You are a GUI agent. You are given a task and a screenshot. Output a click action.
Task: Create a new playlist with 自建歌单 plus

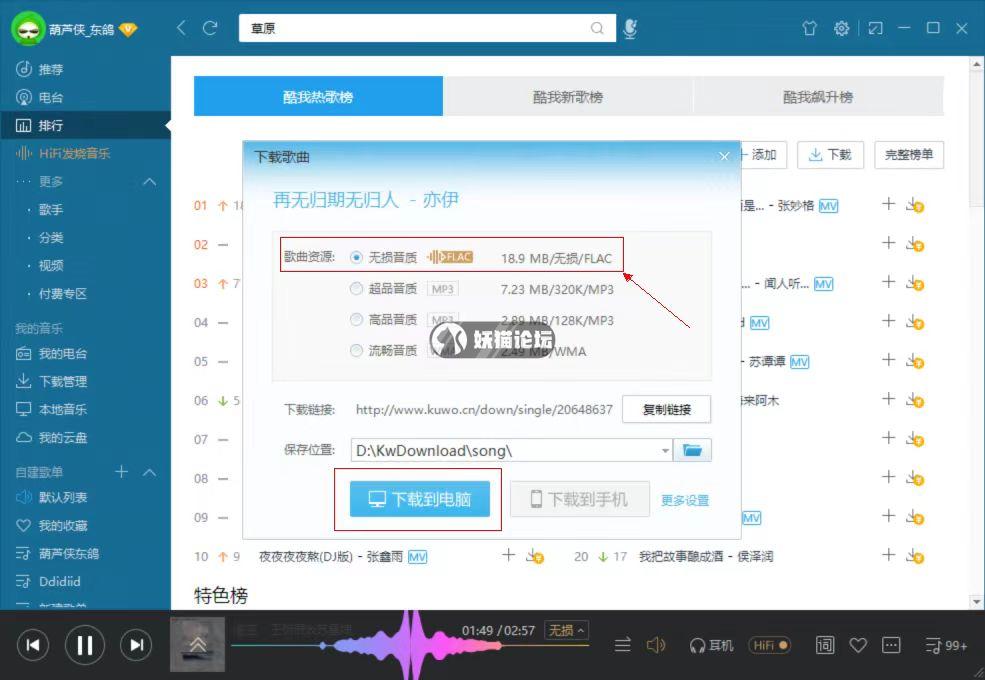click(121, 471)
